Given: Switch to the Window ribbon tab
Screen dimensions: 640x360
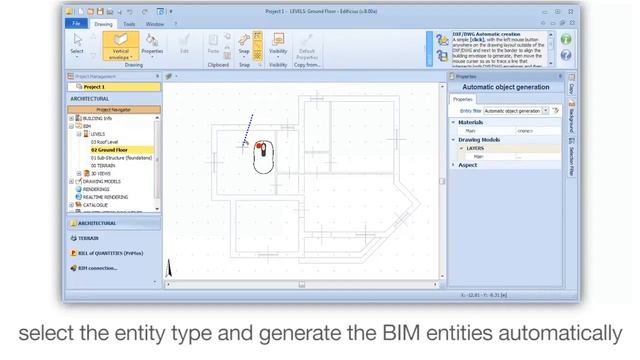Looking at the screenshot, I should click(155, 24).
